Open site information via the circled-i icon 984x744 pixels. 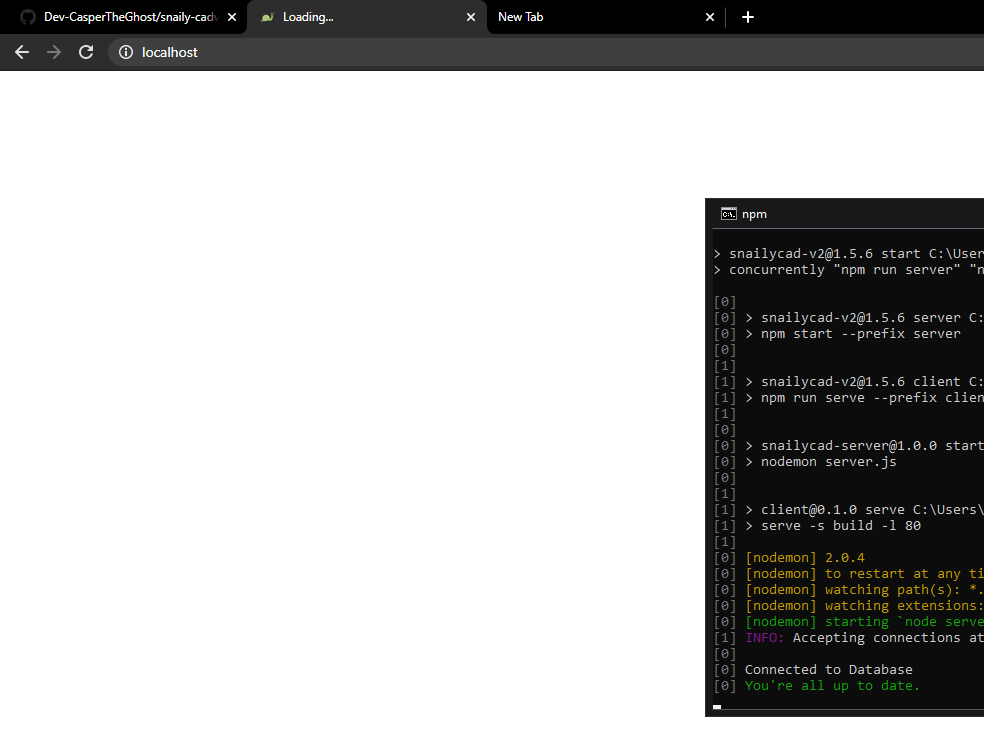point(125,52)
